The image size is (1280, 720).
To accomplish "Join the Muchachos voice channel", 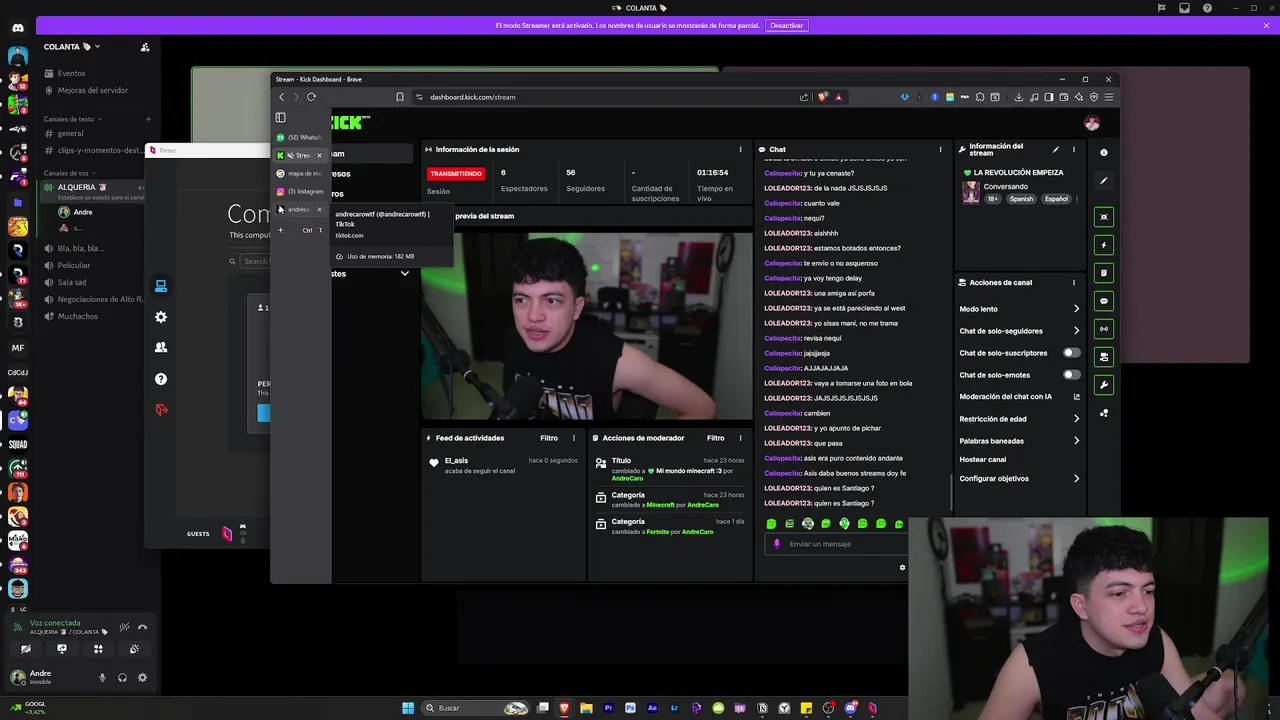I will tap(77, 316).
